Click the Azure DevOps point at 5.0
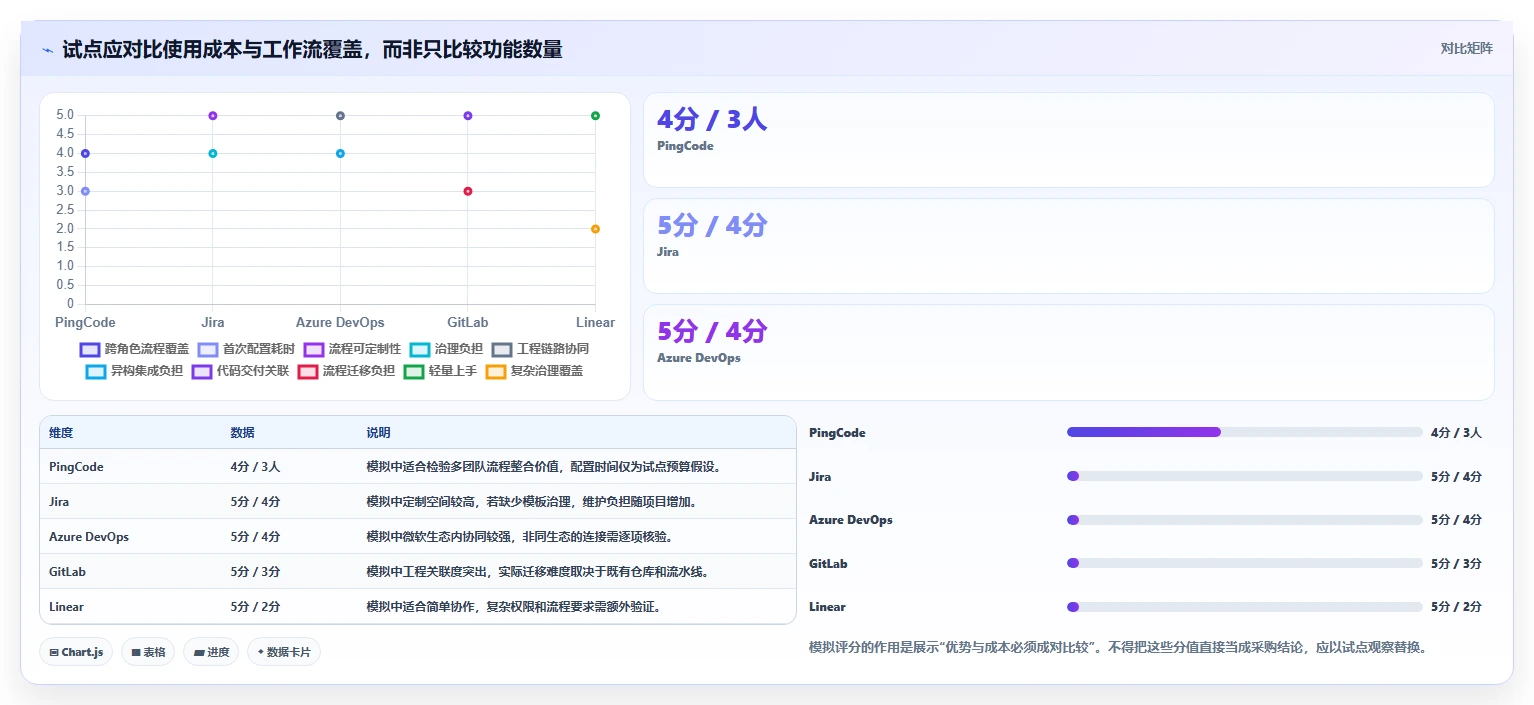Viewport: 1534px width, 705px height. 340,116
